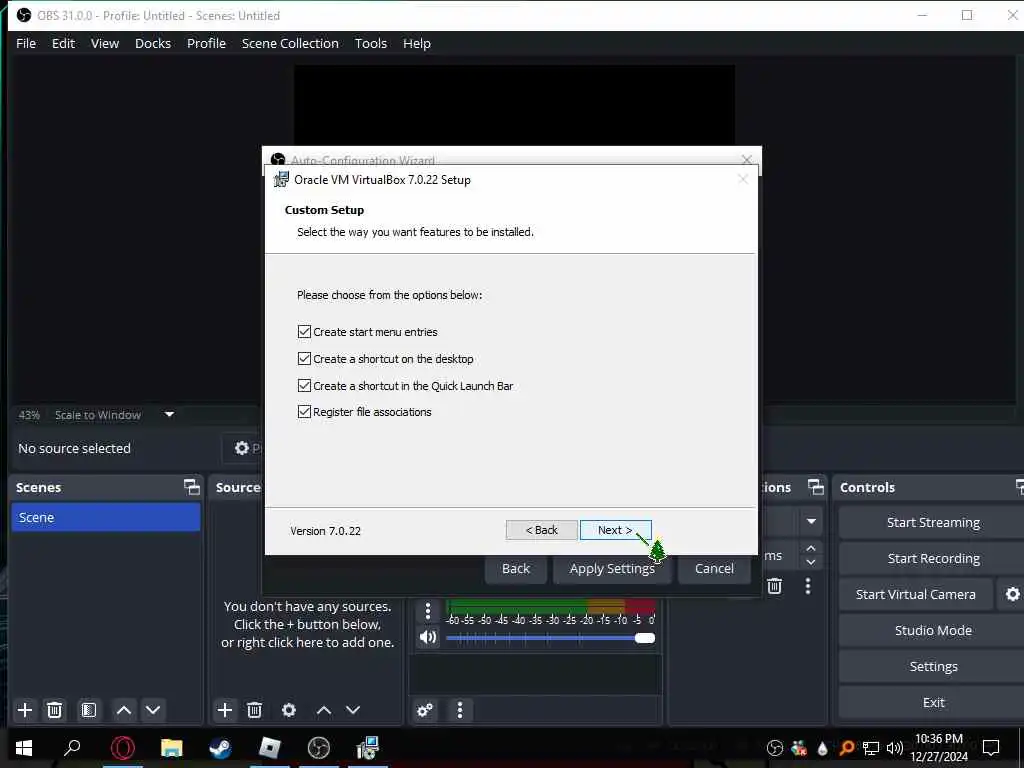
Task: Open the Edit menu
Action: point(63,43)
